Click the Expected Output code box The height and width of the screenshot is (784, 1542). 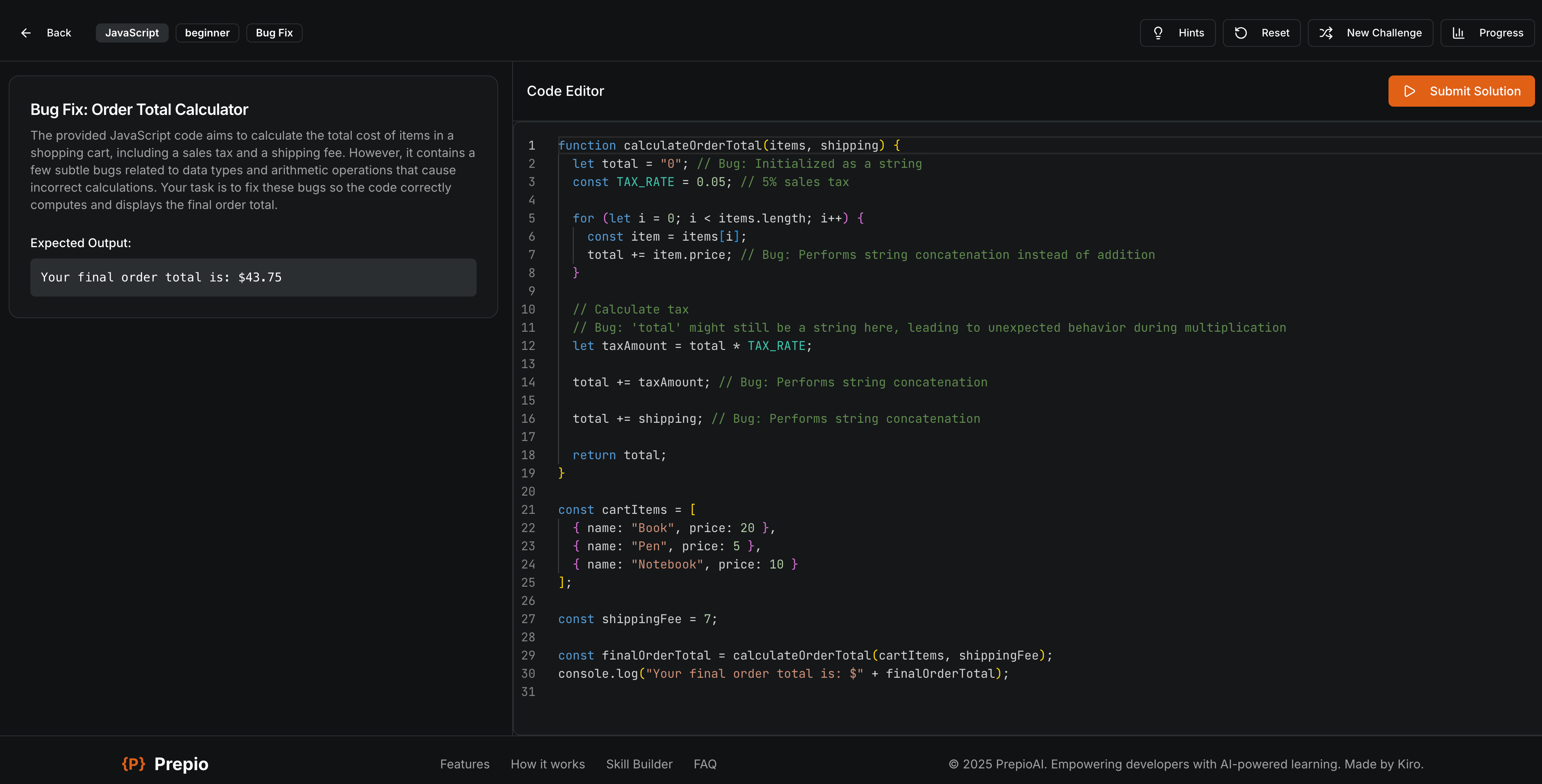tap(253, 277)
